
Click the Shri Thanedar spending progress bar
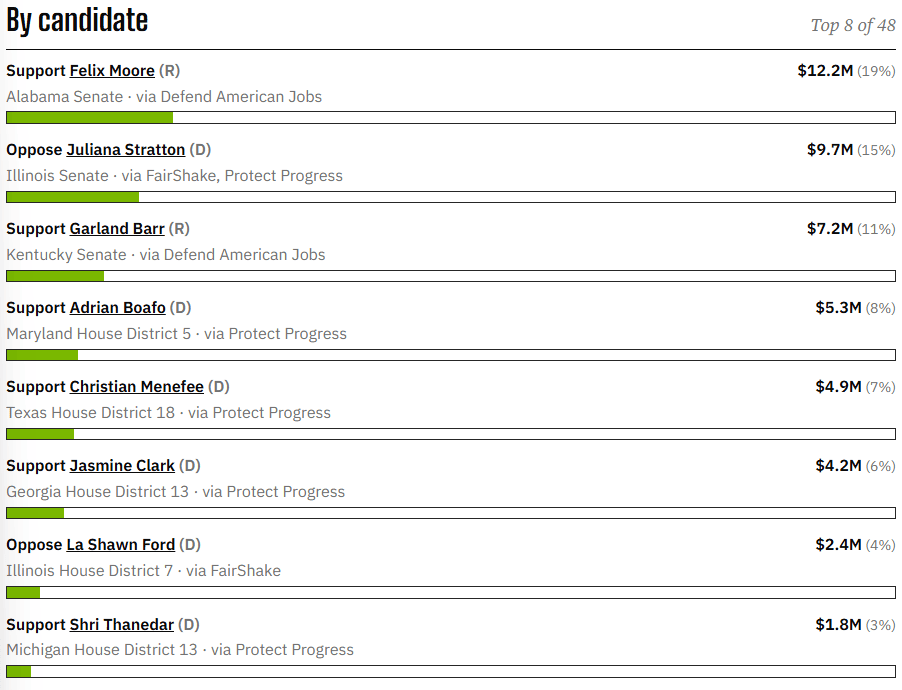451,671
